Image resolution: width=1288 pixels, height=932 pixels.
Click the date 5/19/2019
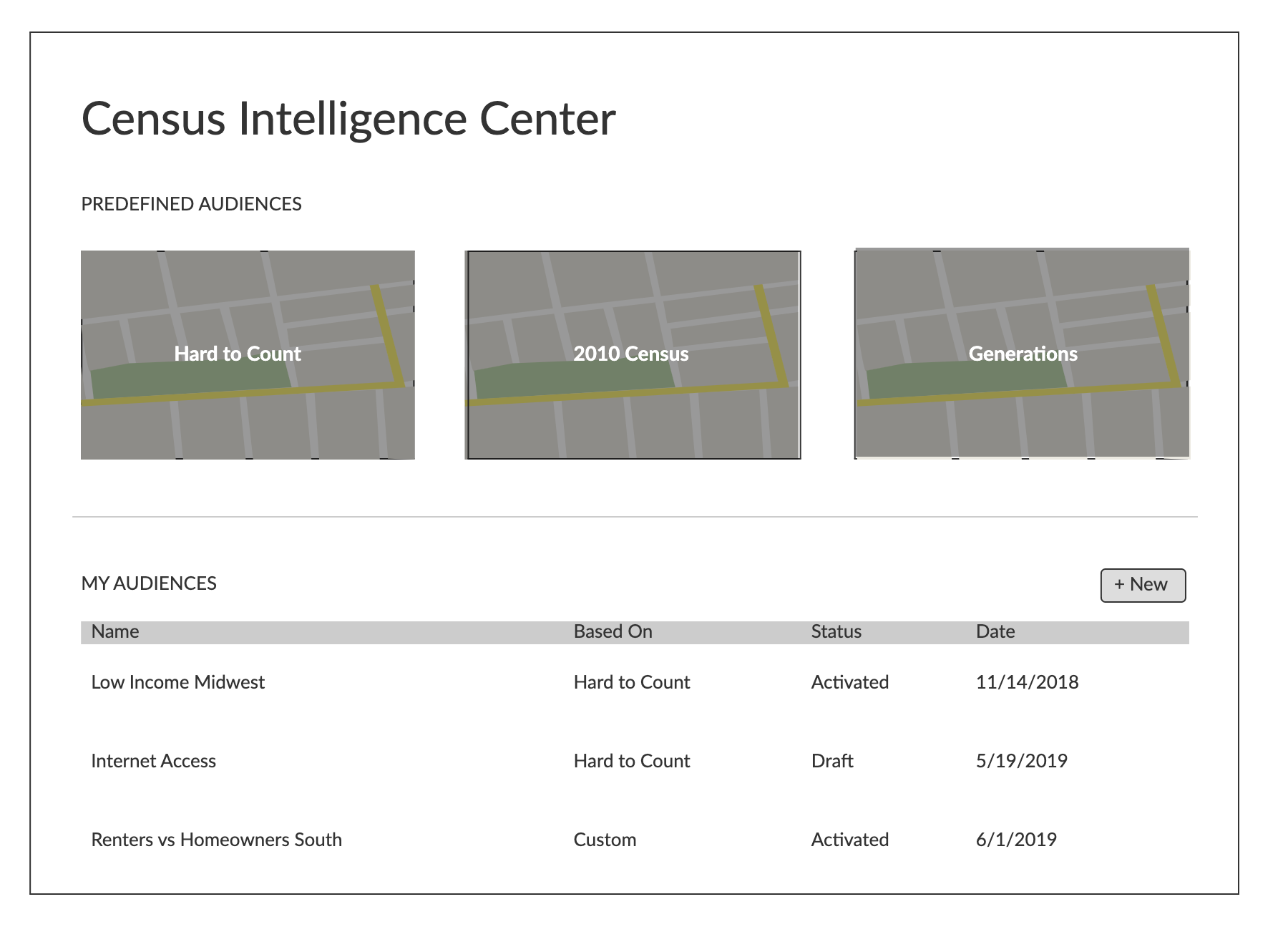1021,761
